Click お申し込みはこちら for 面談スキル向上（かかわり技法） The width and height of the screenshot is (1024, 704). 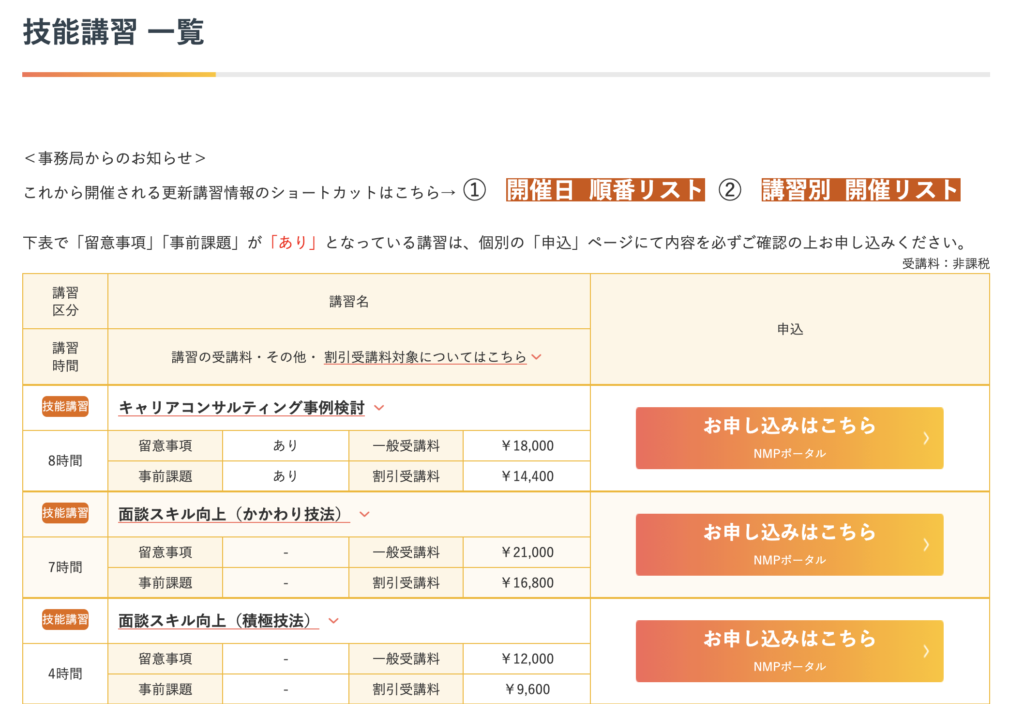tap(789, 545)
